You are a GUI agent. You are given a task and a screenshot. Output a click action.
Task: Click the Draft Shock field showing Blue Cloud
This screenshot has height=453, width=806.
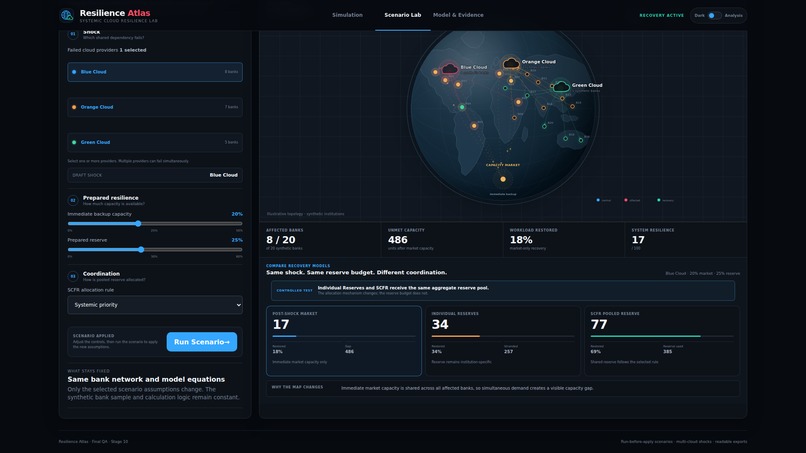click(155, 175)
